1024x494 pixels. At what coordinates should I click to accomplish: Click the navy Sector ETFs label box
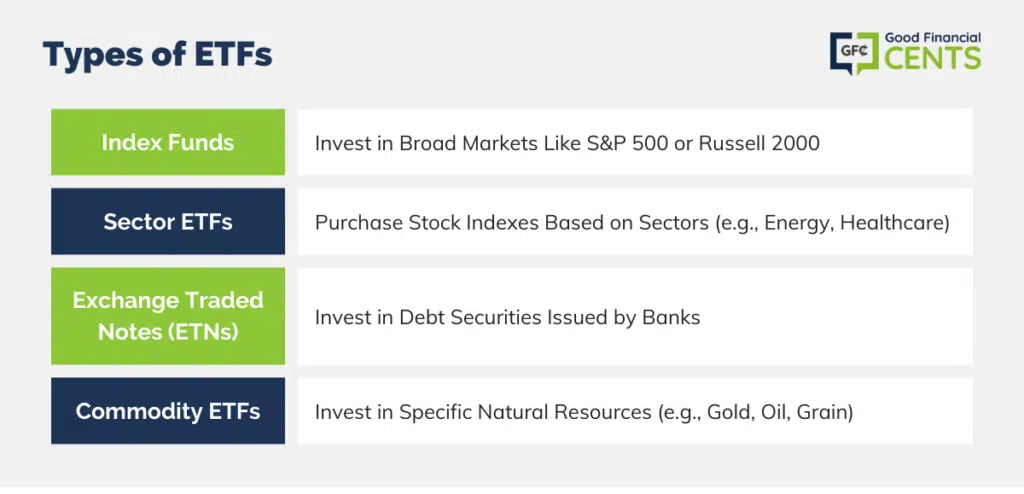(168, 222)
